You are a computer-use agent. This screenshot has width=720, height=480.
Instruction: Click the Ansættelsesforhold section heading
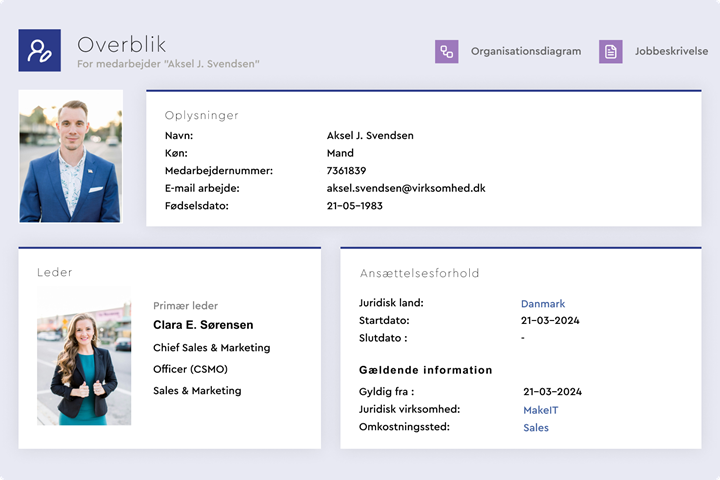[x=419, y=273]
